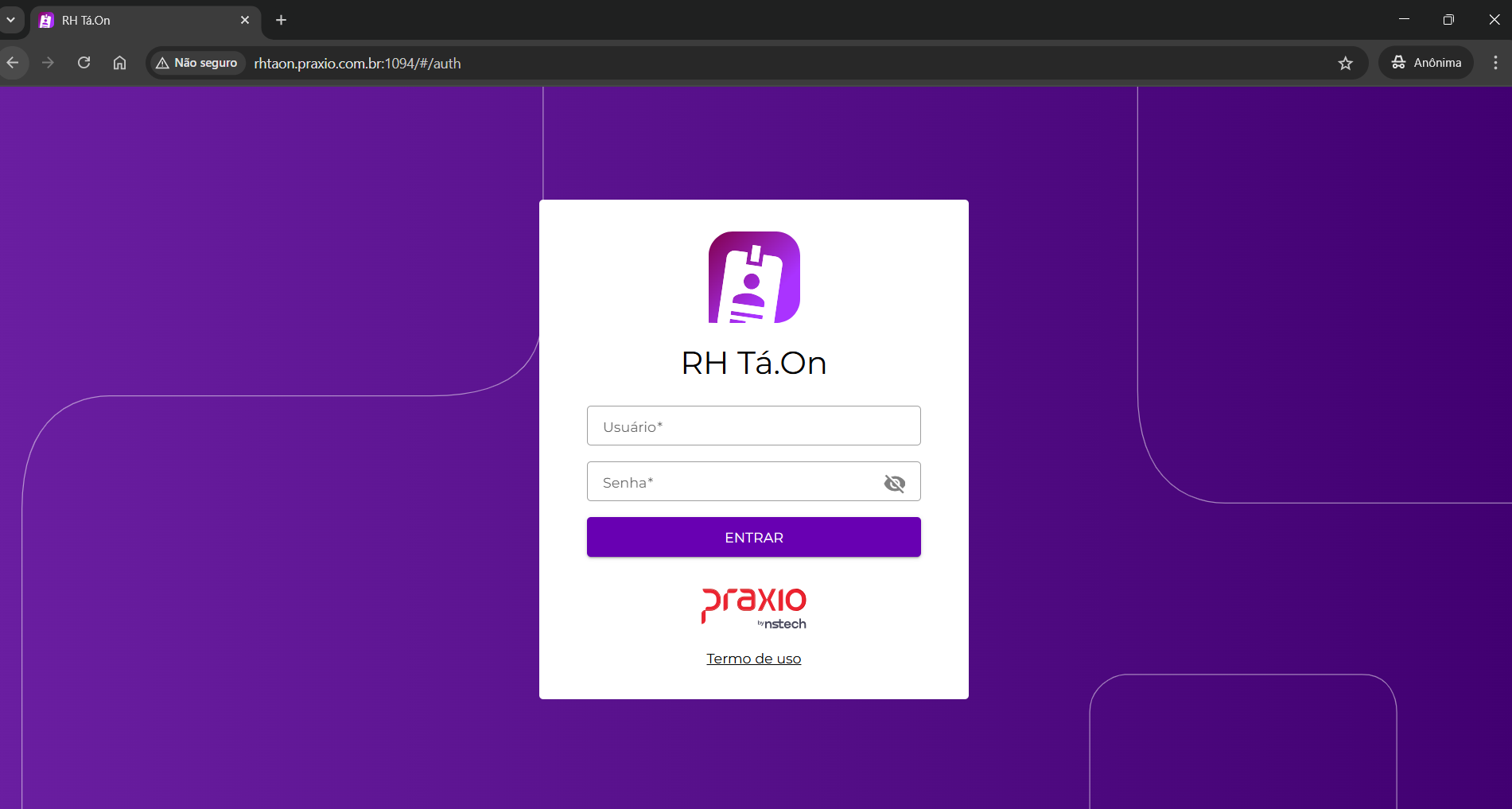Reload the page

pos(84,63)
